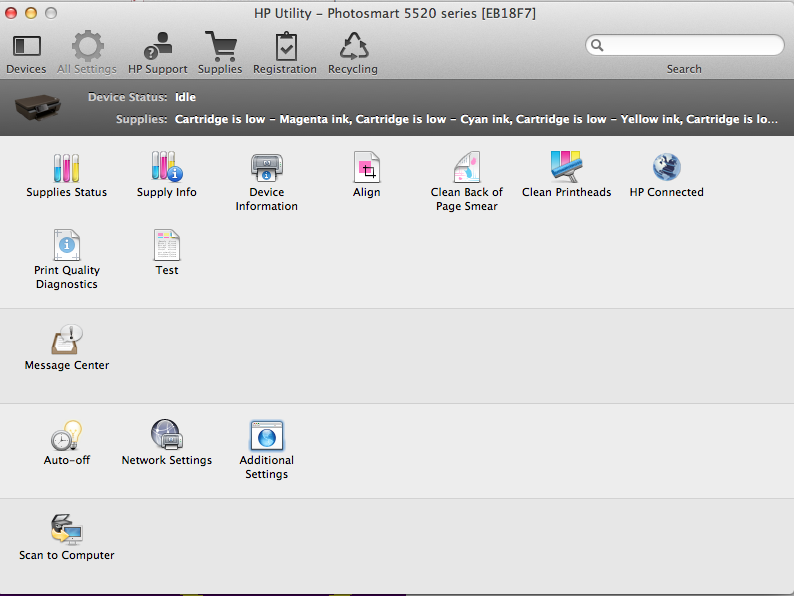Open Network Settings icon
794x596 pixels.
click(x=167, y=435)
